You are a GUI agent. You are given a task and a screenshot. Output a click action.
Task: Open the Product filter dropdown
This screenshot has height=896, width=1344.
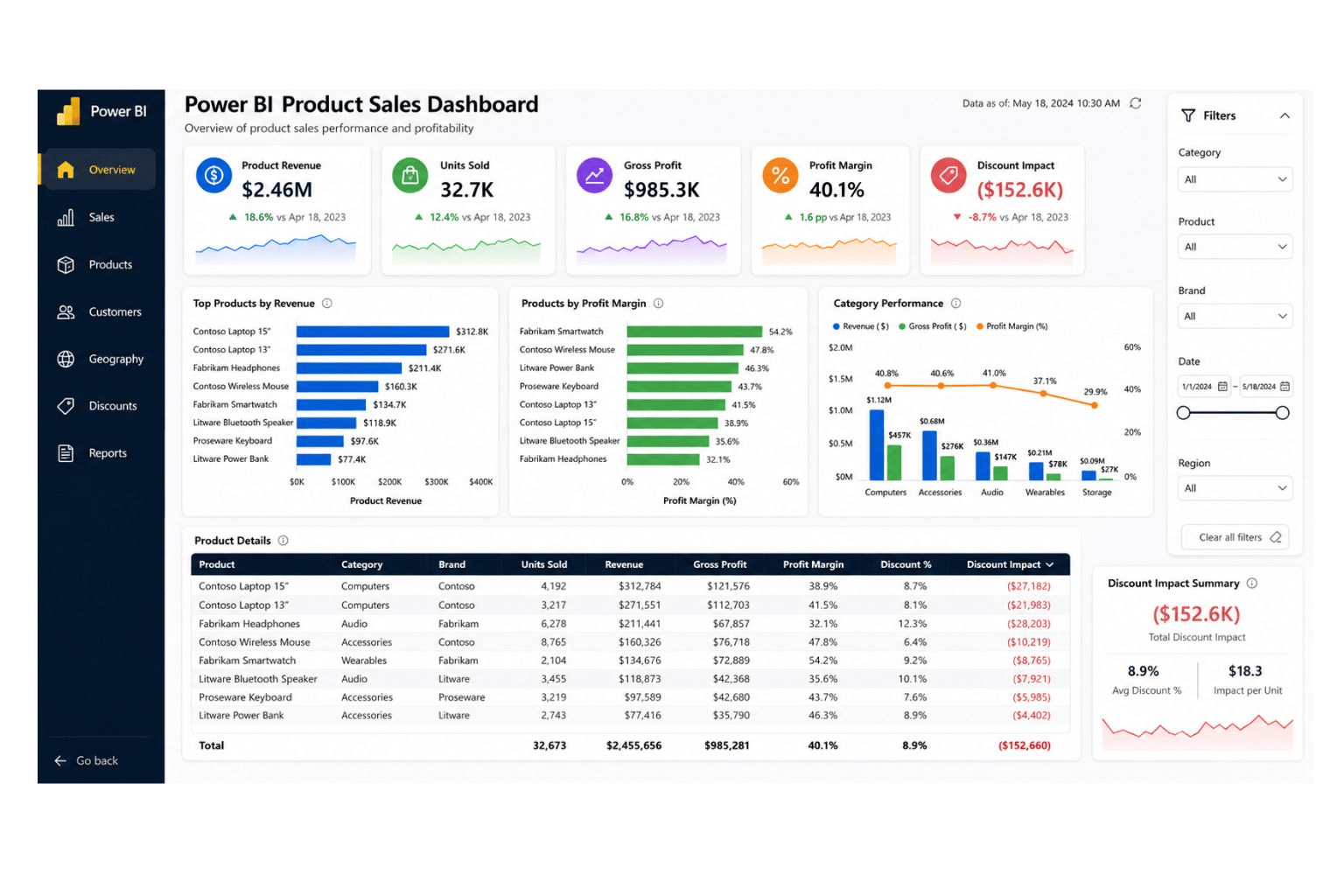click(1235, 247)
